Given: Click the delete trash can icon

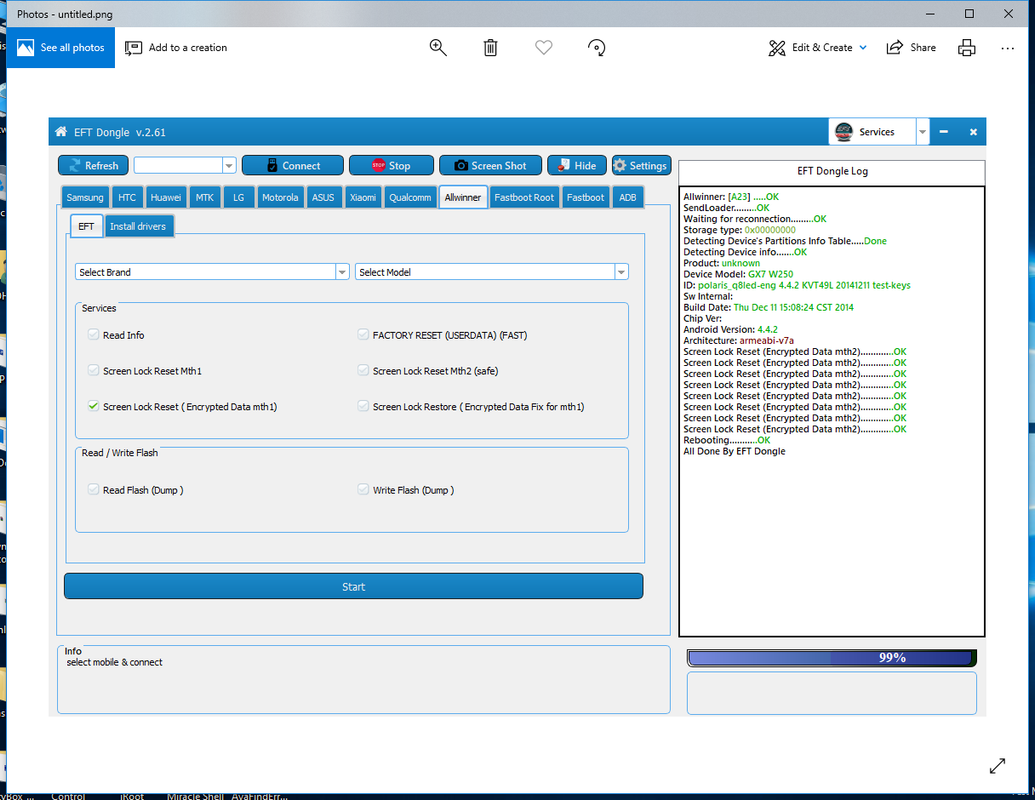Looking at the screenshot, I should point(491,48).
